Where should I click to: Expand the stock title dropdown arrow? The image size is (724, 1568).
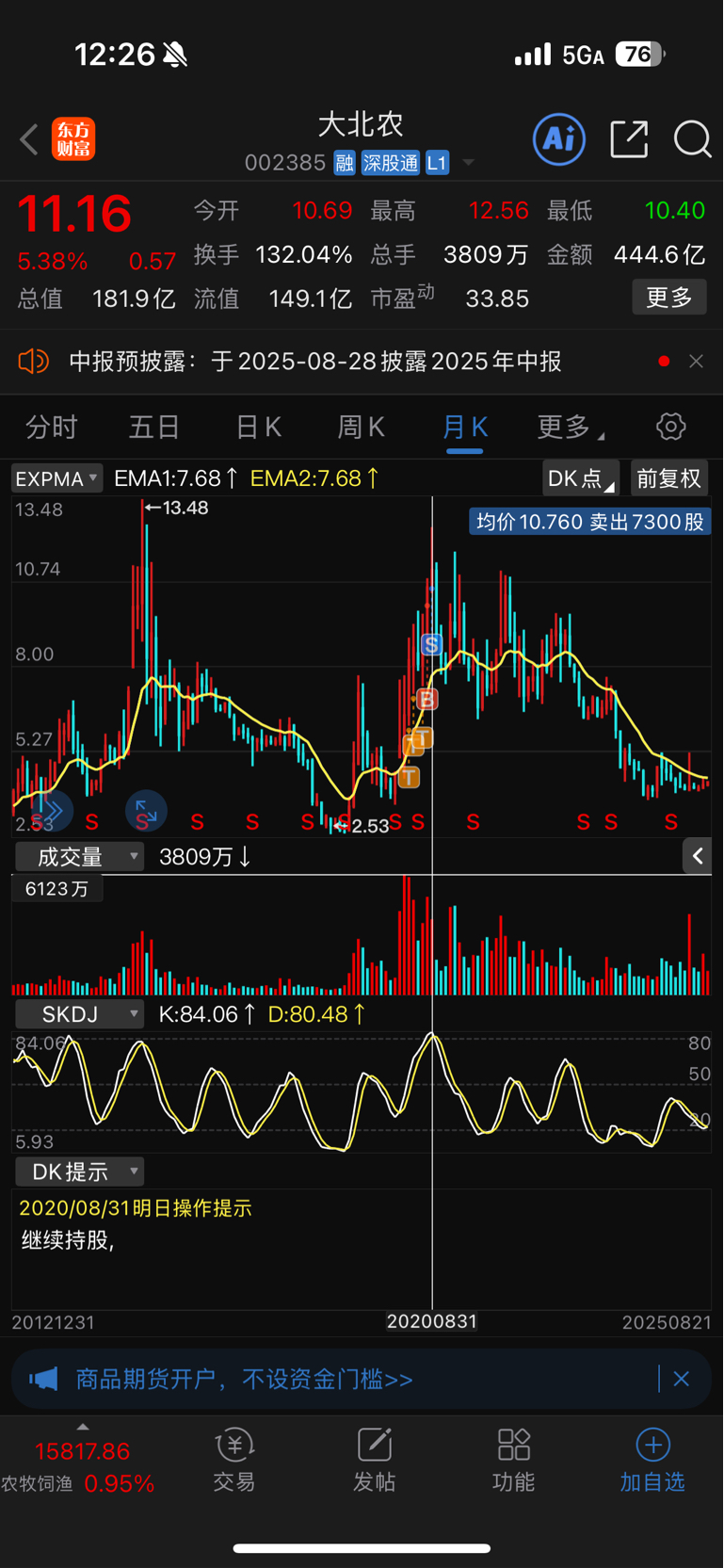click(468, 163)
